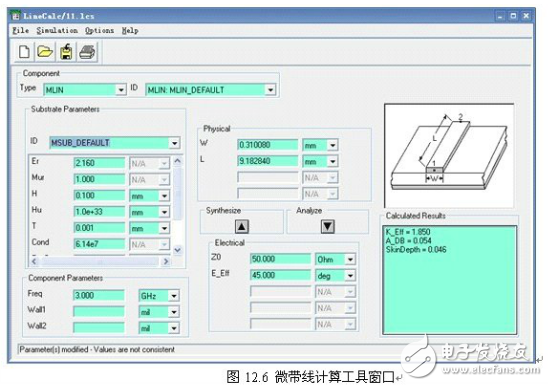Click the microstrip line diagram image

(x=449, y=156)
